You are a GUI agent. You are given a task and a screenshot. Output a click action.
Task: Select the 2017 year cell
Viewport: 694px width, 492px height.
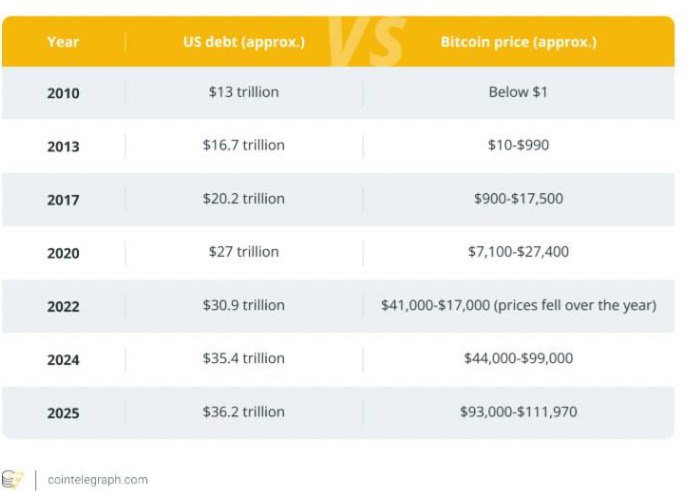point(63,199)
